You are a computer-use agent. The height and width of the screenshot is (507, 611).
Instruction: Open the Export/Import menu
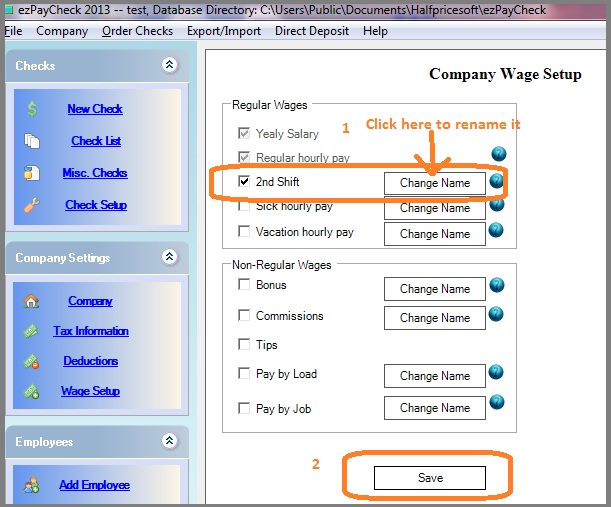[x=224, y=31]
